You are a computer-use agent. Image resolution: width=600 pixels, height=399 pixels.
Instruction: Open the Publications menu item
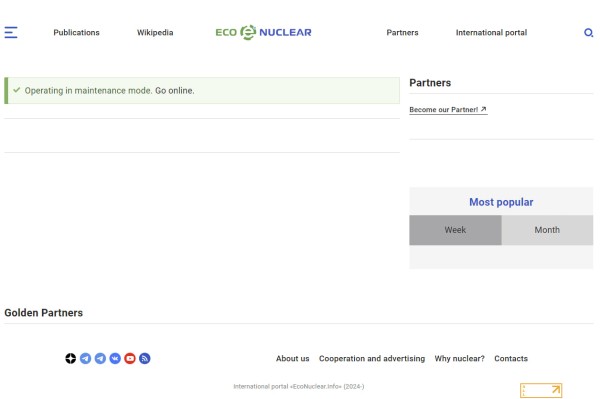(77, 33)
